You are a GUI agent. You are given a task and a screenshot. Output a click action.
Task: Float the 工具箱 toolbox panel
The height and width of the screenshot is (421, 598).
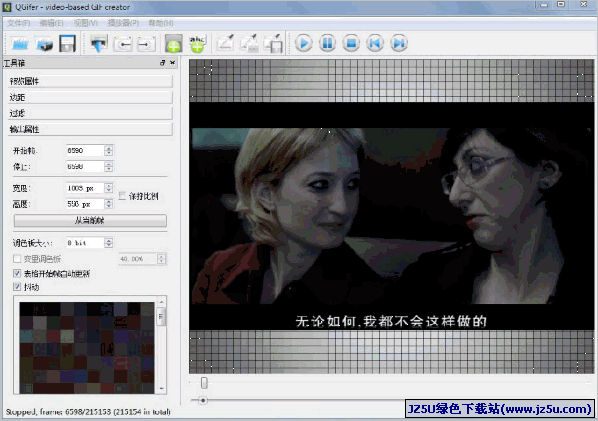click(x=163, y=63)
